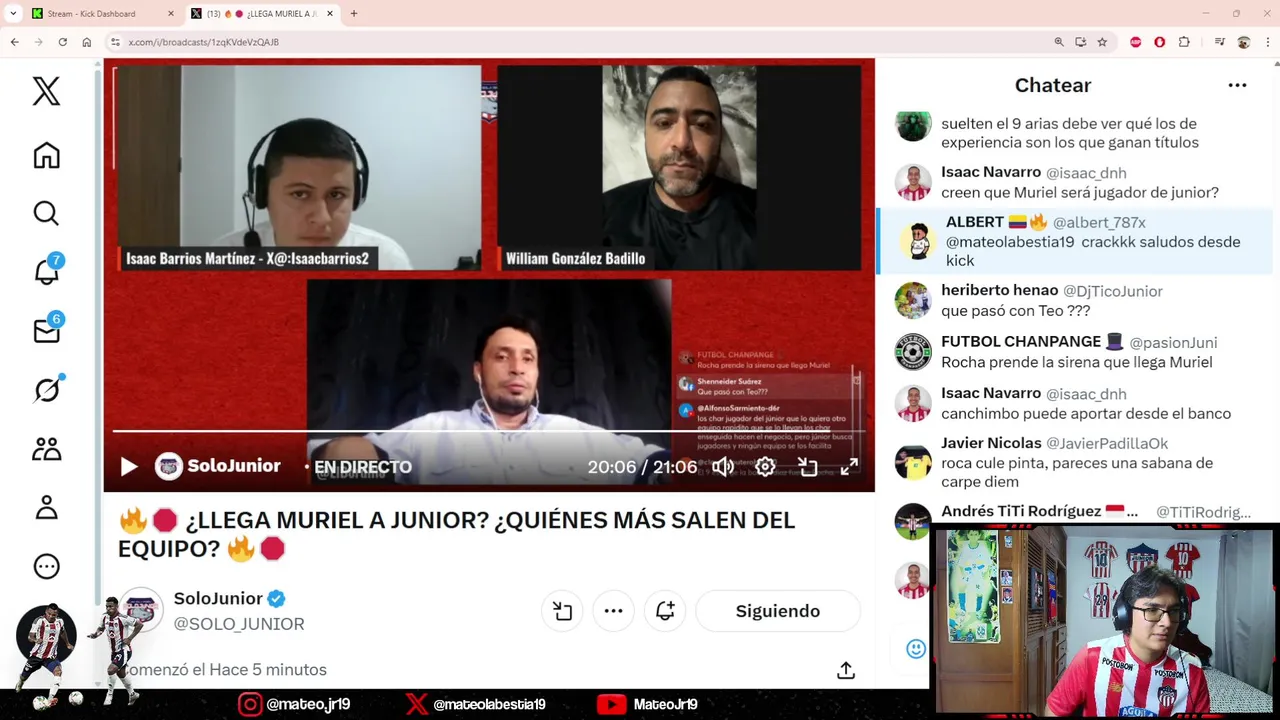Viewport: 1280px width, 720px height.
Task: Click the URL address bar
Action: [580, 42]
